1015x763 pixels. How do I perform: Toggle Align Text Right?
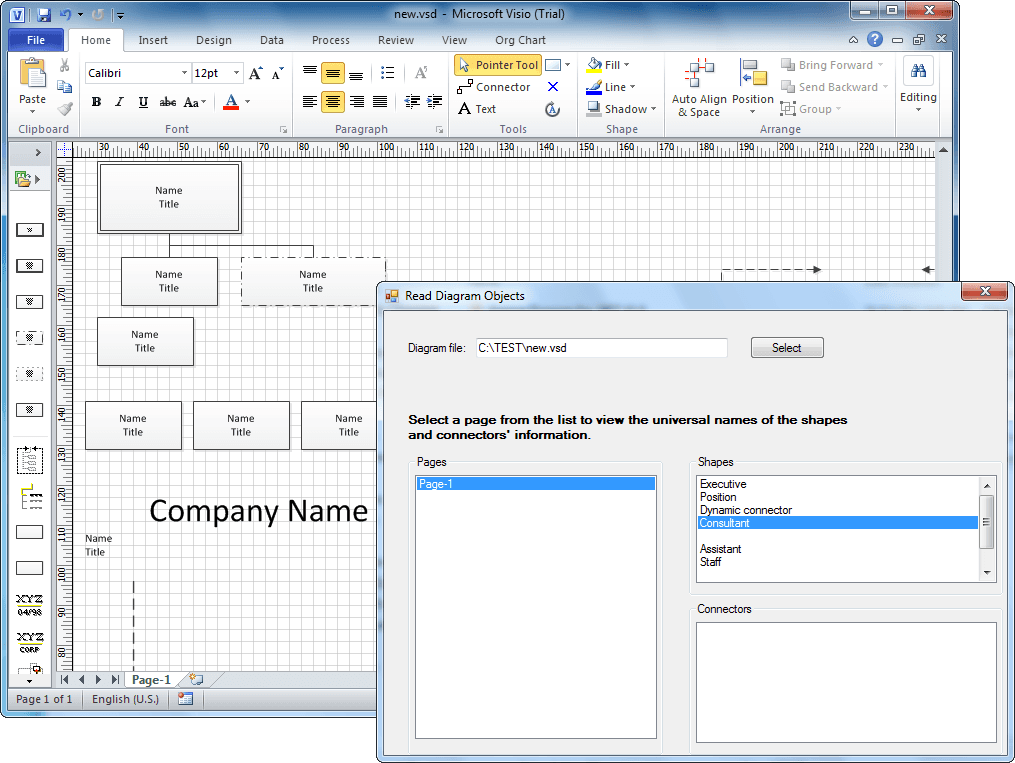[357, 102]
